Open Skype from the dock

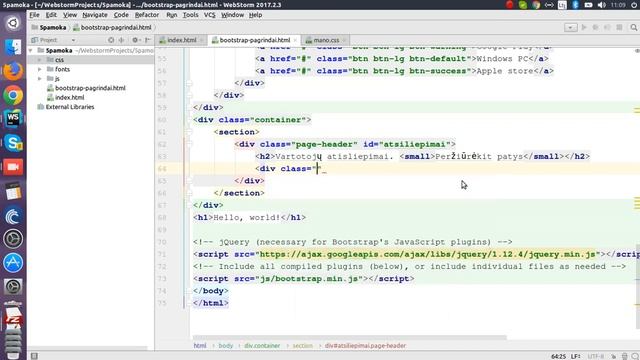click(x=13, y=143)
